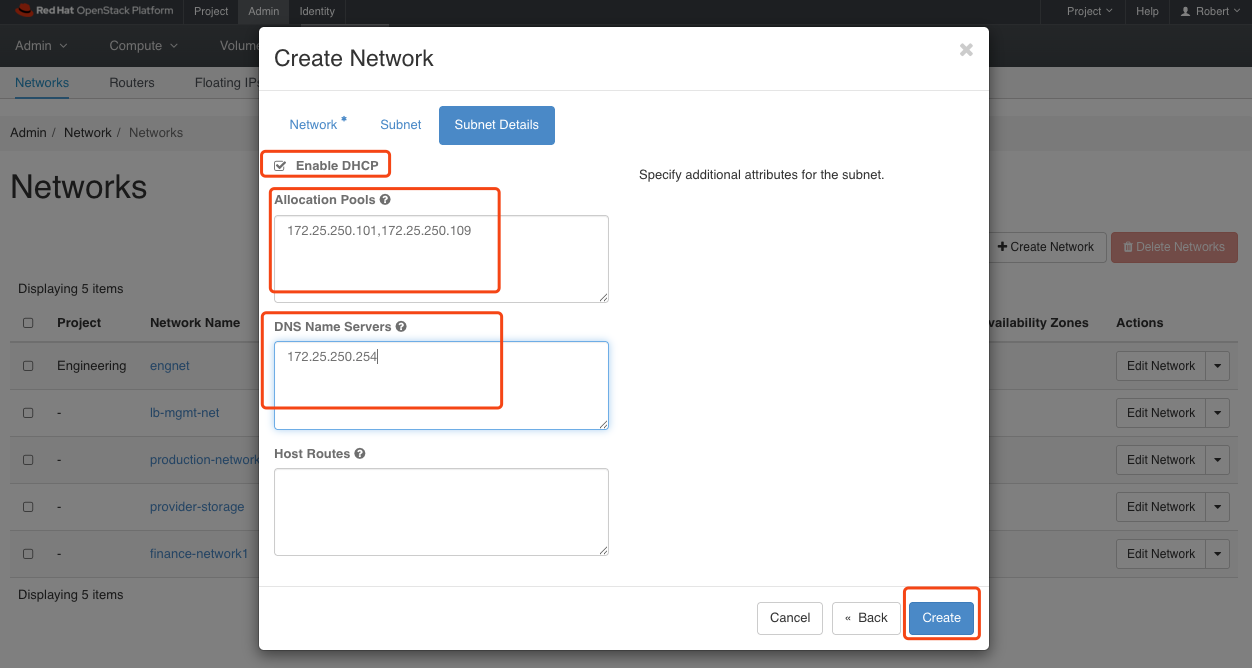Switch to the Subnet tab
This screenshot has width=1252, height=668.
(x=400, y=124)
